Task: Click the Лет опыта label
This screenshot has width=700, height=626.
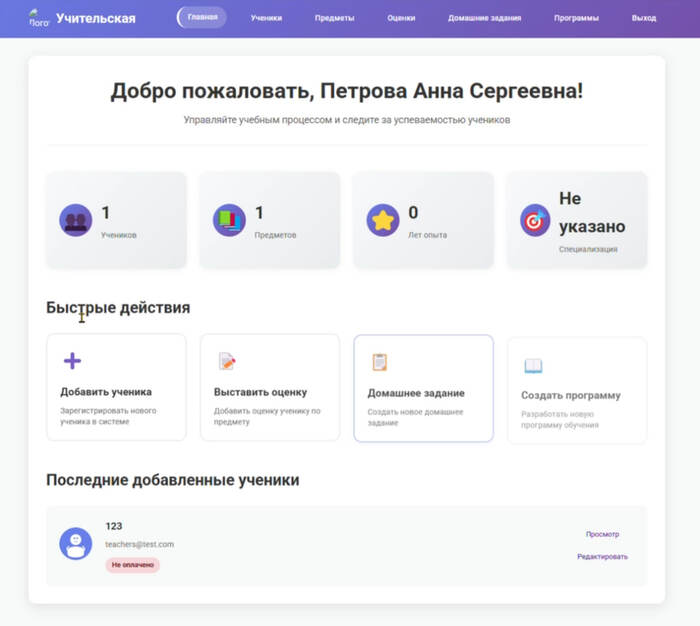Action: click(427, 235)
